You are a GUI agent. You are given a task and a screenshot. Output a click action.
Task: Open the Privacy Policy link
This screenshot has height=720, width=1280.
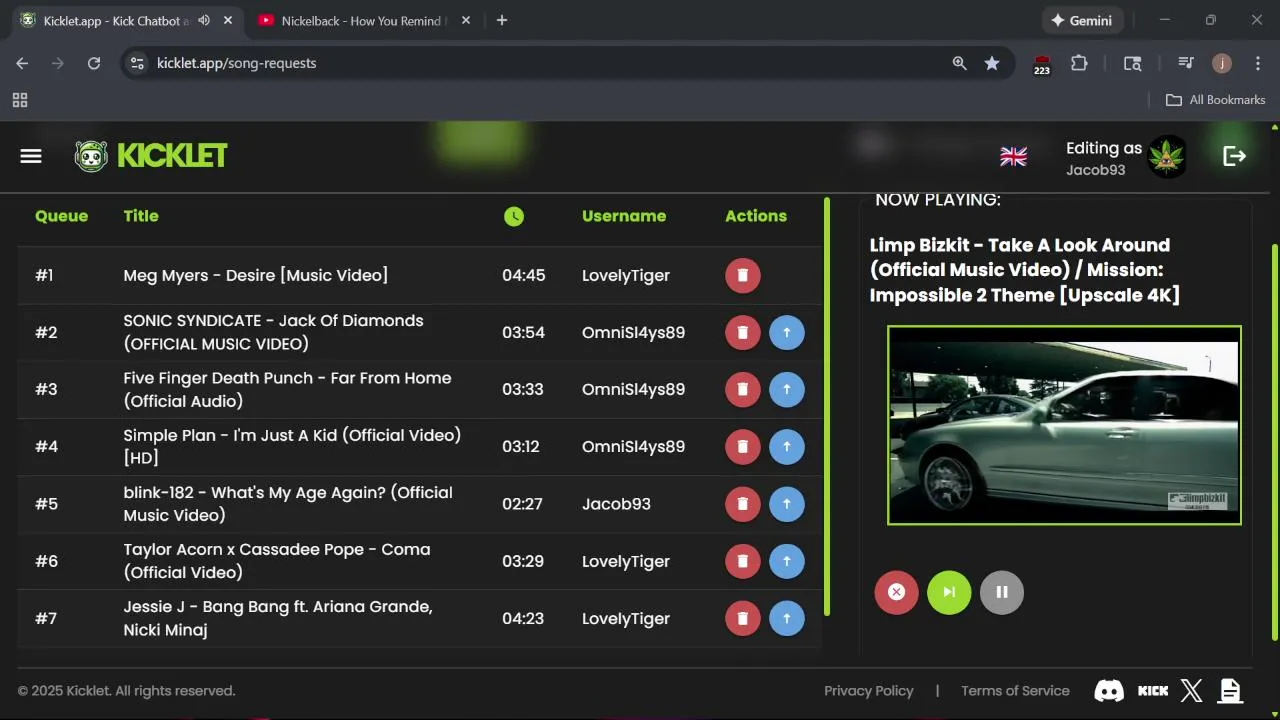coord(868,691)
